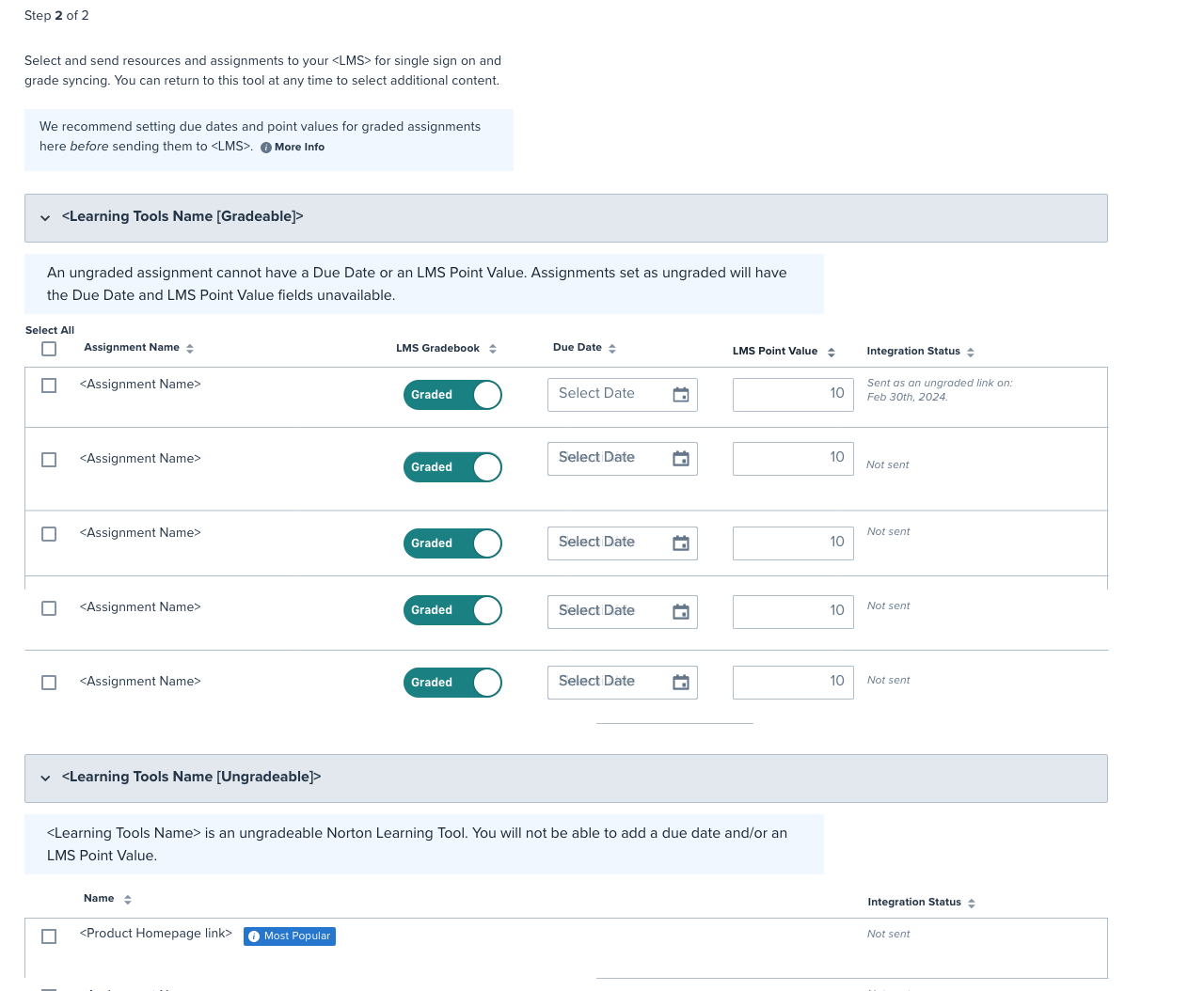Screen dimensions: 1204x991
Task: Check the Product Homepage link checkbox
Action: coord(49,936)
